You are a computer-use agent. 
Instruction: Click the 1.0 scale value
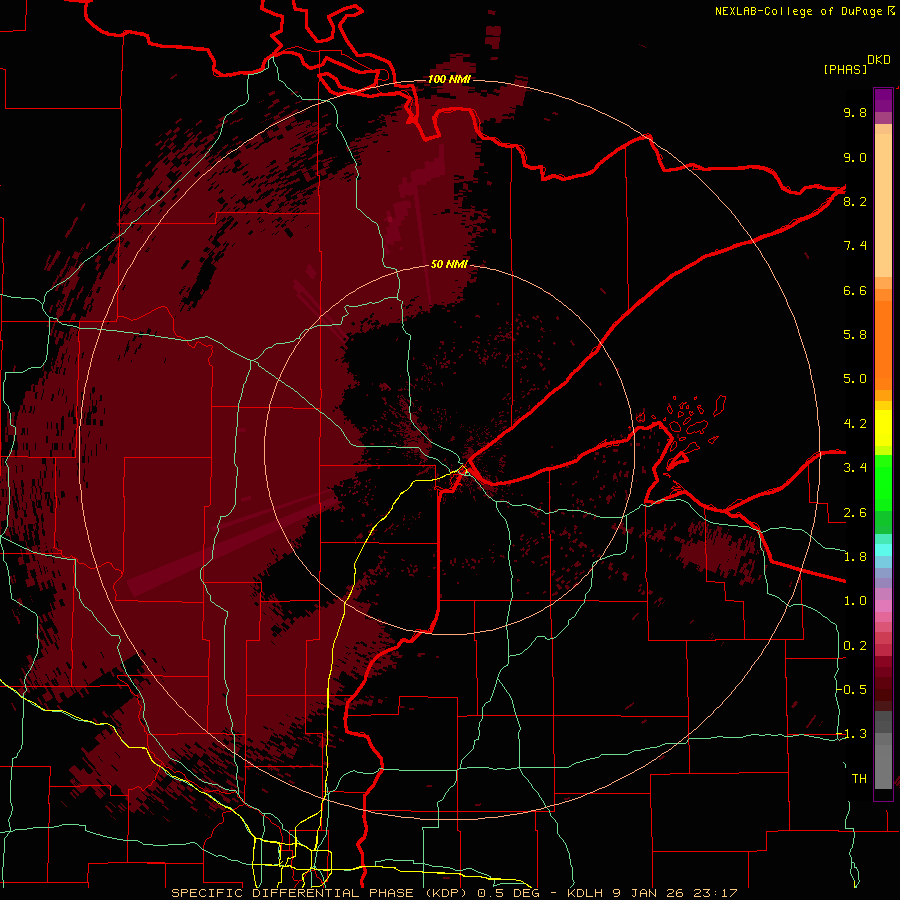coord(855,601)
